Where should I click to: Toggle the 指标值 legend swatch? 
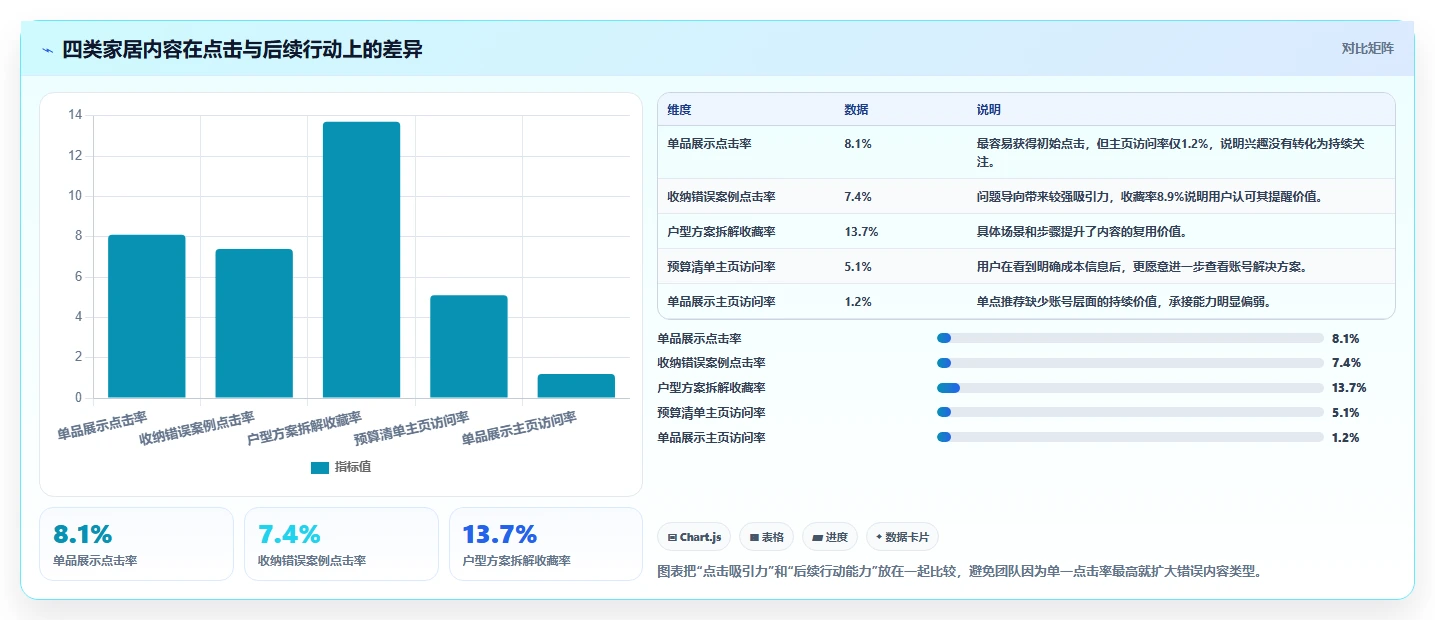320,467
